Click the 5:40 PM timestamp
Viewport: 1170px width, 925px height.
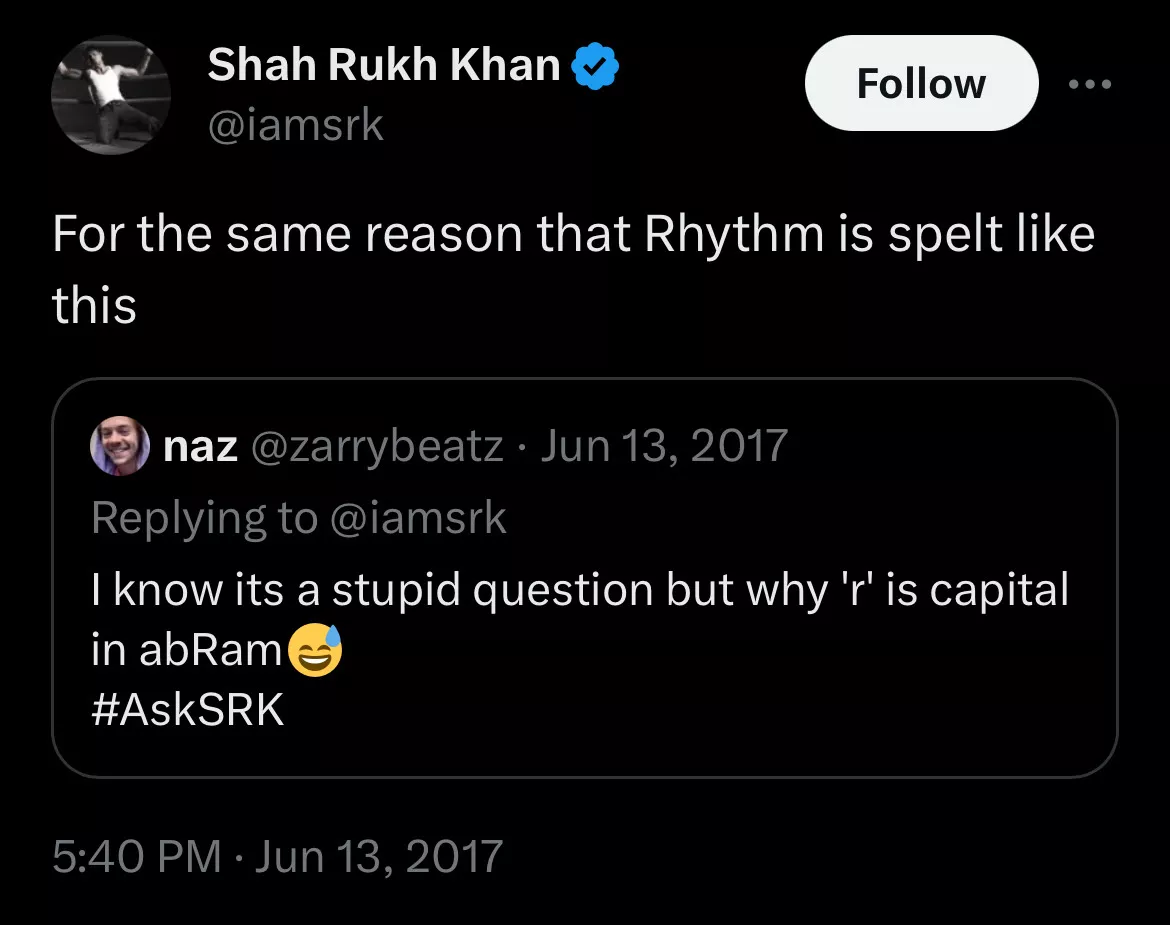click(137, 857)
